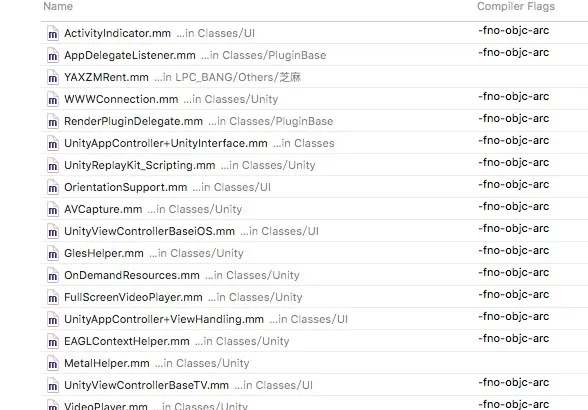Click the compiler flag for VideoPlayer.mm
Image resolution: width=588 pixels, height=410 pixels.
(x=514, y=405)
